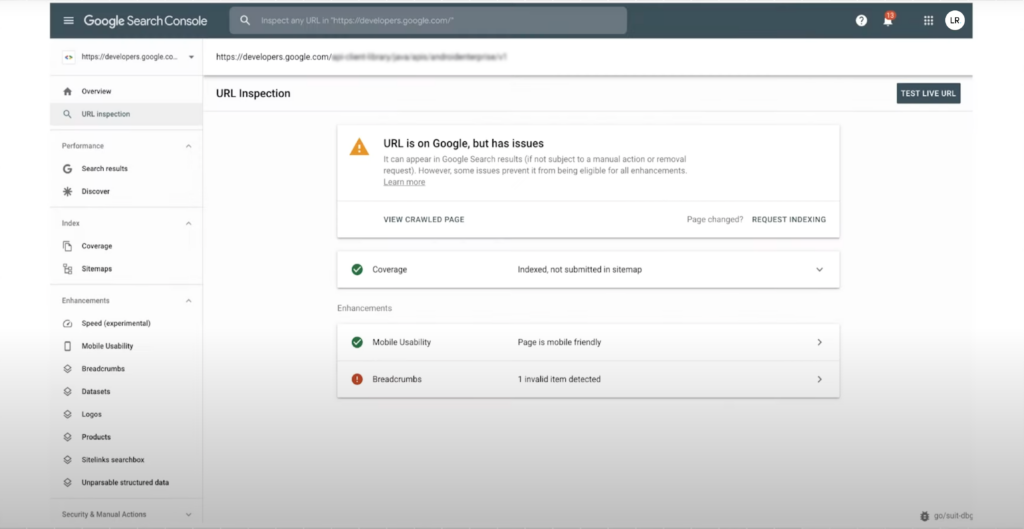
Task: Click the inspected URL text below header
Action: (x=361, y=57)
